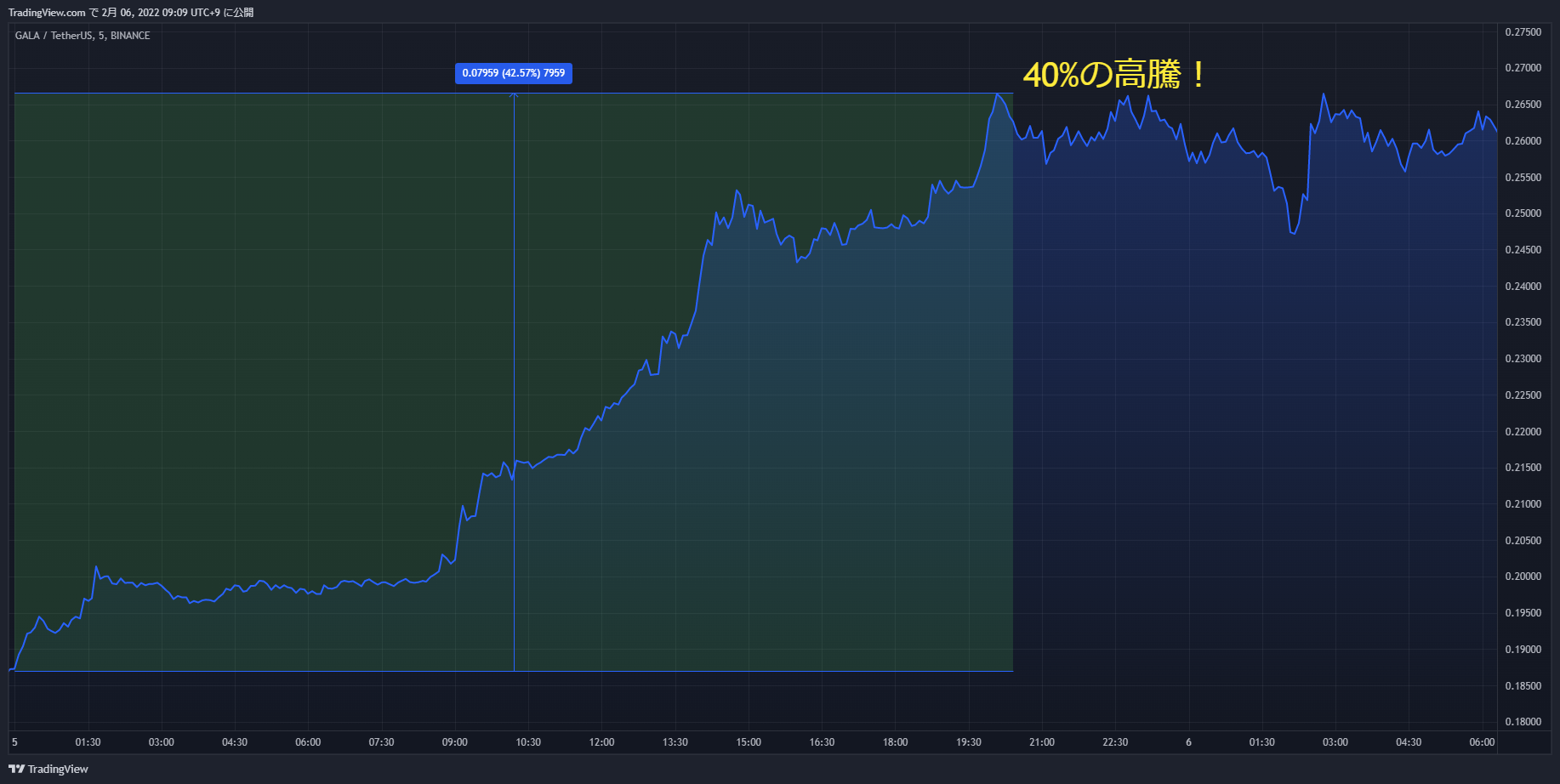Viewport: 1560px width, 784px height.
Task: Click the 06:00 label at the right end of the time axis
Action: pyautogui.click(x=1482, y=742)
